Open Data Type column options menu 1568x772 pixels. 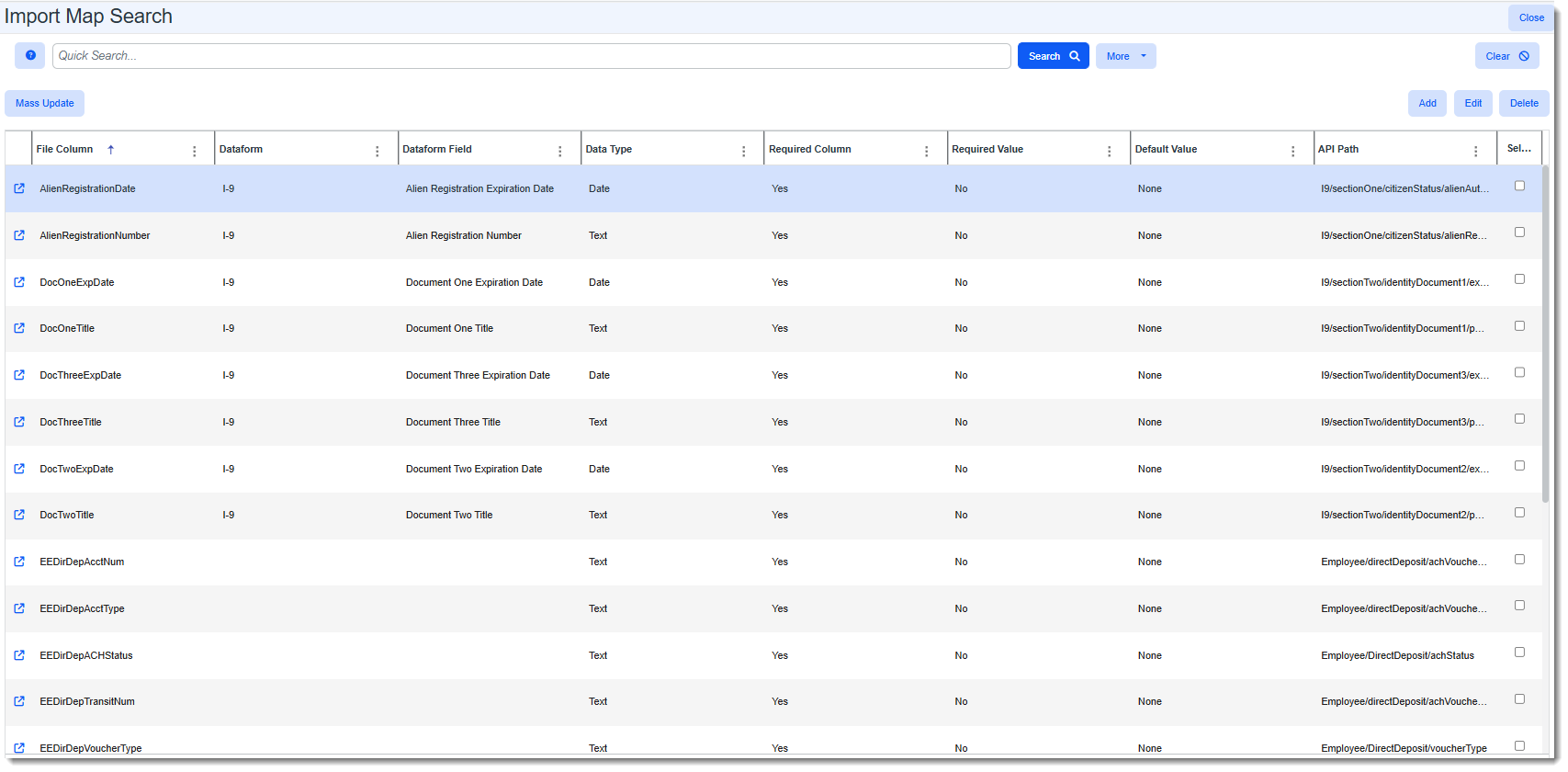point(743,151)
